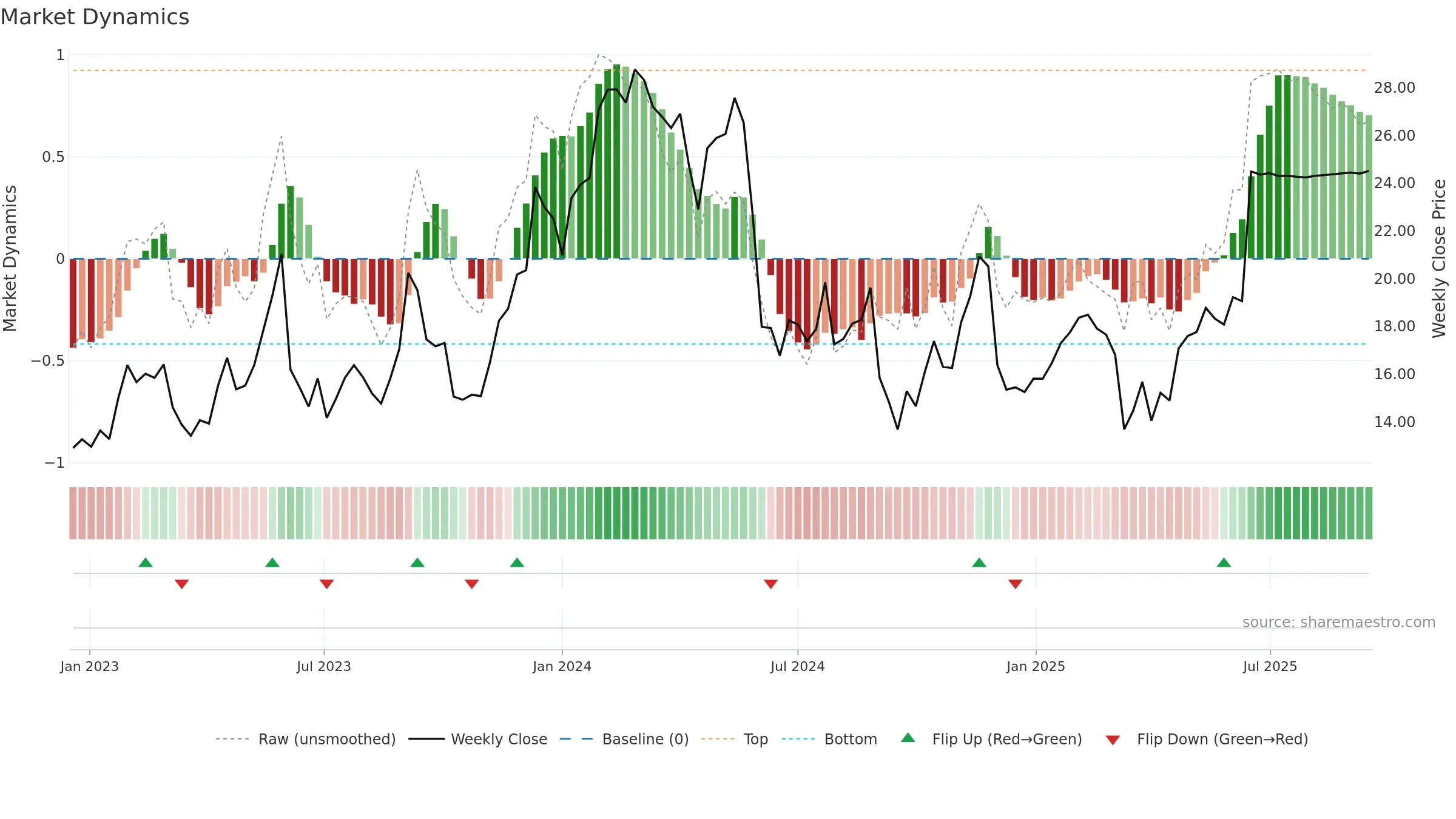The width and height of the screenshot is (1456, 819).
Task: Click the Jan 2024 x-axis label
Action: [562, 666]
